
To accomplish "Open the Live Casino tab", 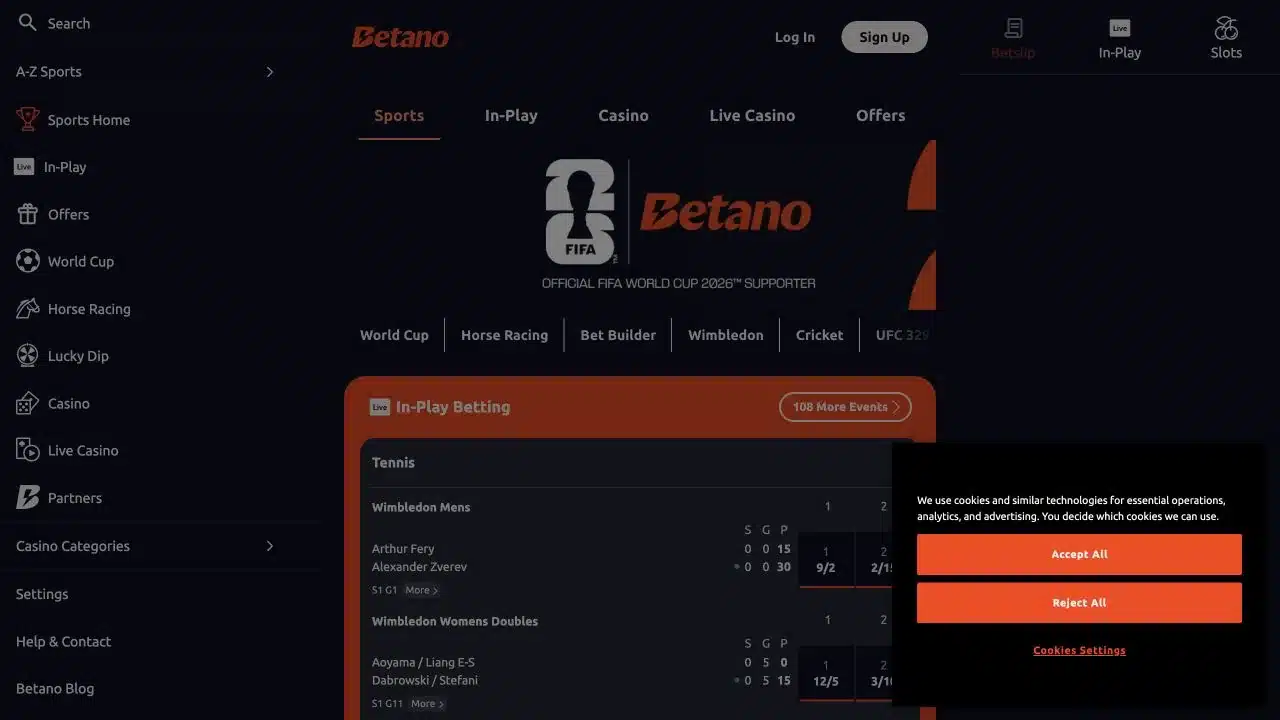I will [752, 115].
